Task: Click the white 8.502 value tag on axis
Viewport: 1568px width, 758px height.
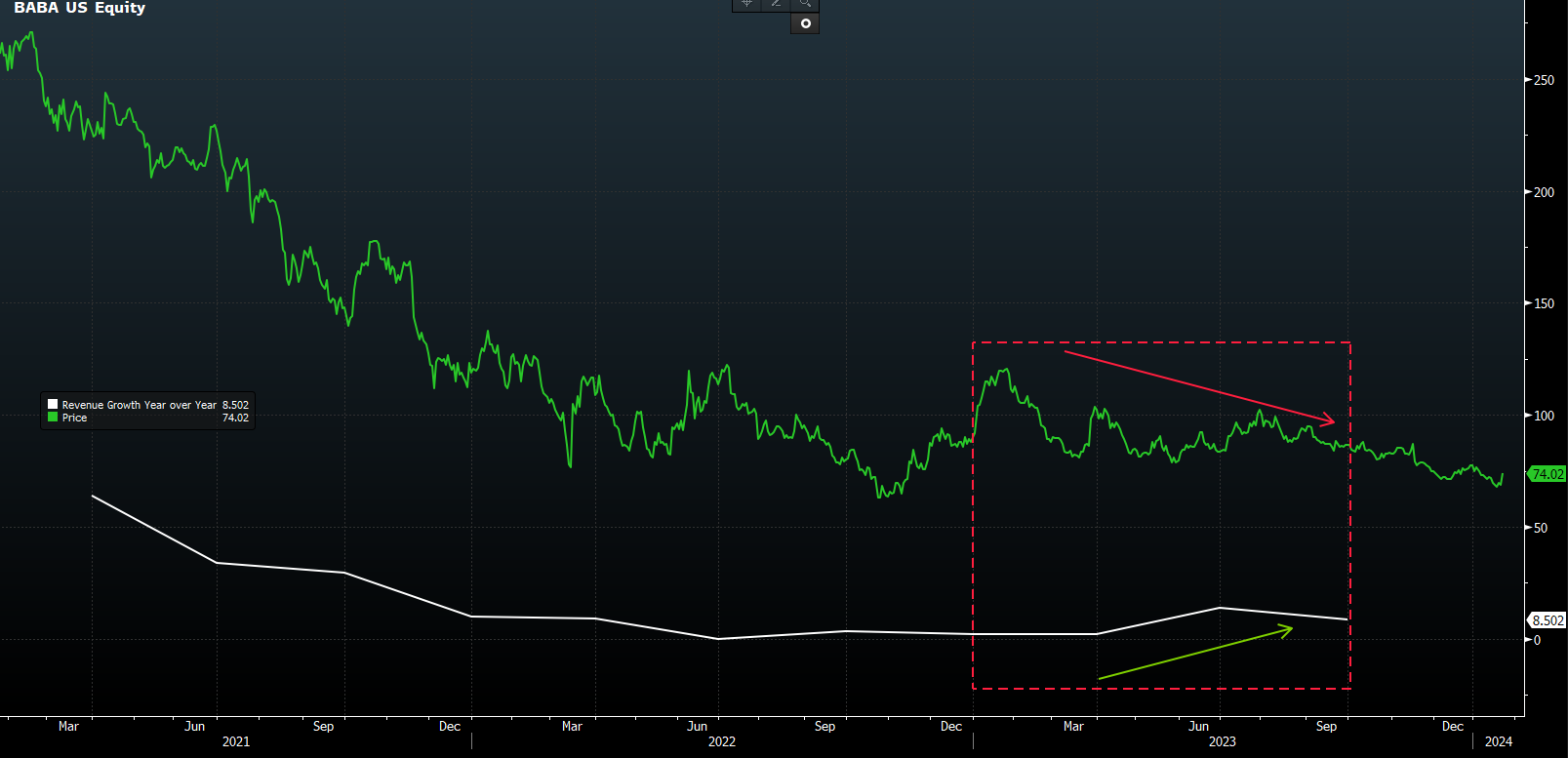Action: pyautogui.click(x=1548, y=620)
